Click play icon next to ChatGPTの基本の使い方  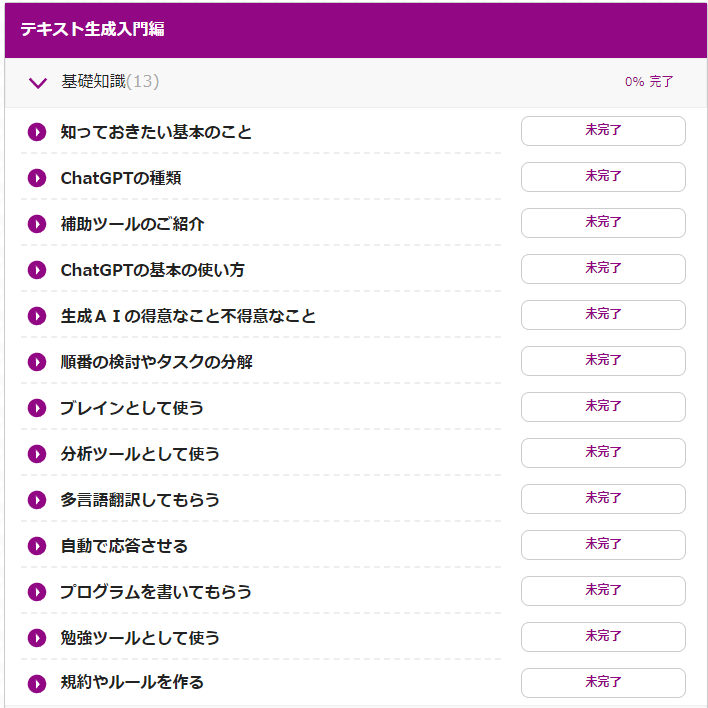(37, 270)
